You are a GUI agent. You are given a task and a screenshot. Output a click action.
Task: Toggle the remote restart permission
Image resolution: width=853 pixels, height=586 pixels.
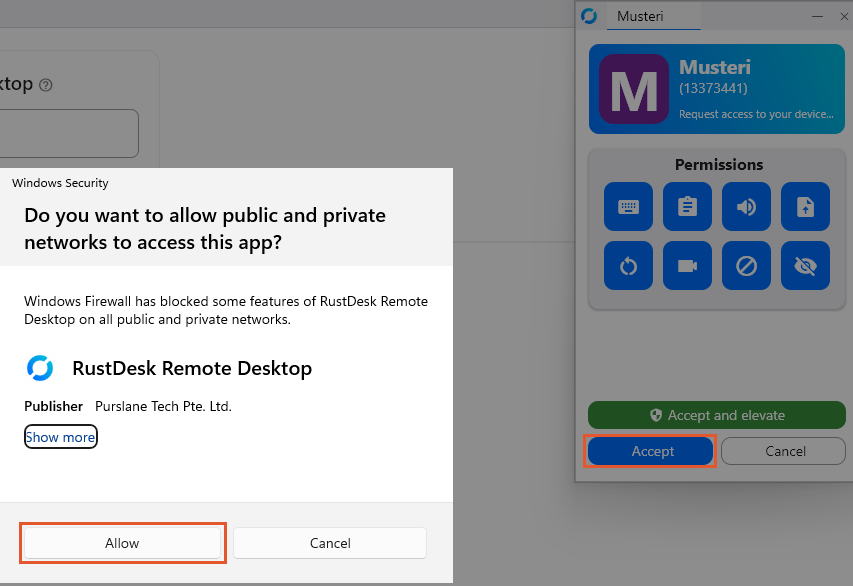(x=628, y=266)
